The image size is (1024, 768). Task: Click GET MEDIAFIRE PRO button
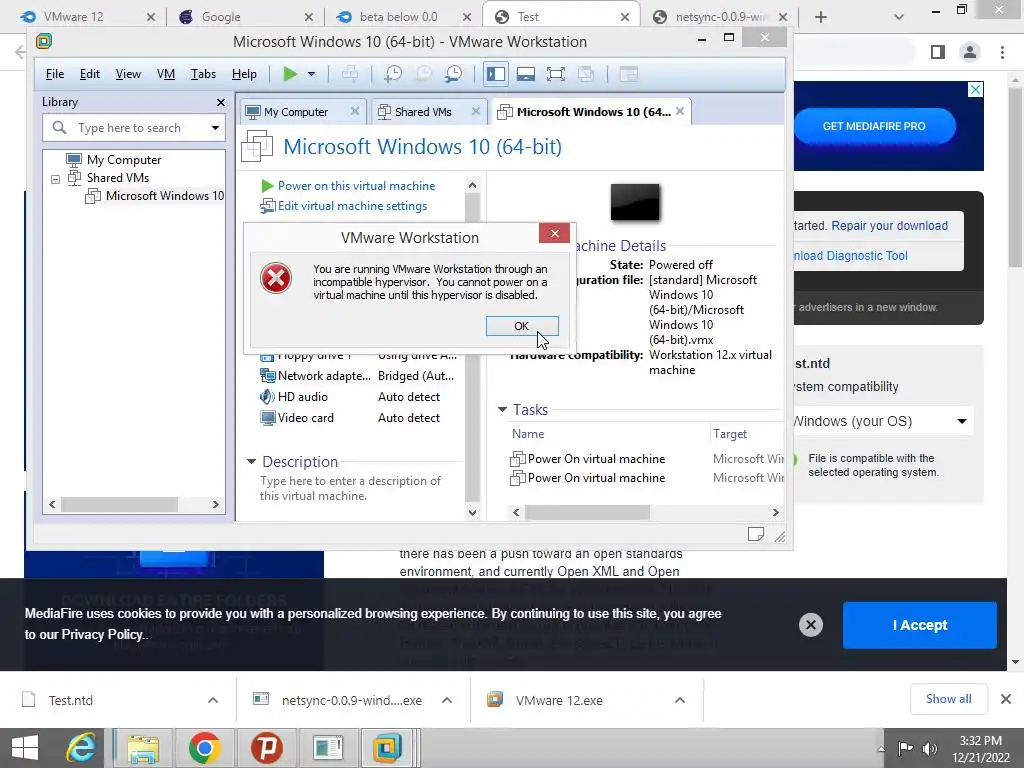click(874, 126)
